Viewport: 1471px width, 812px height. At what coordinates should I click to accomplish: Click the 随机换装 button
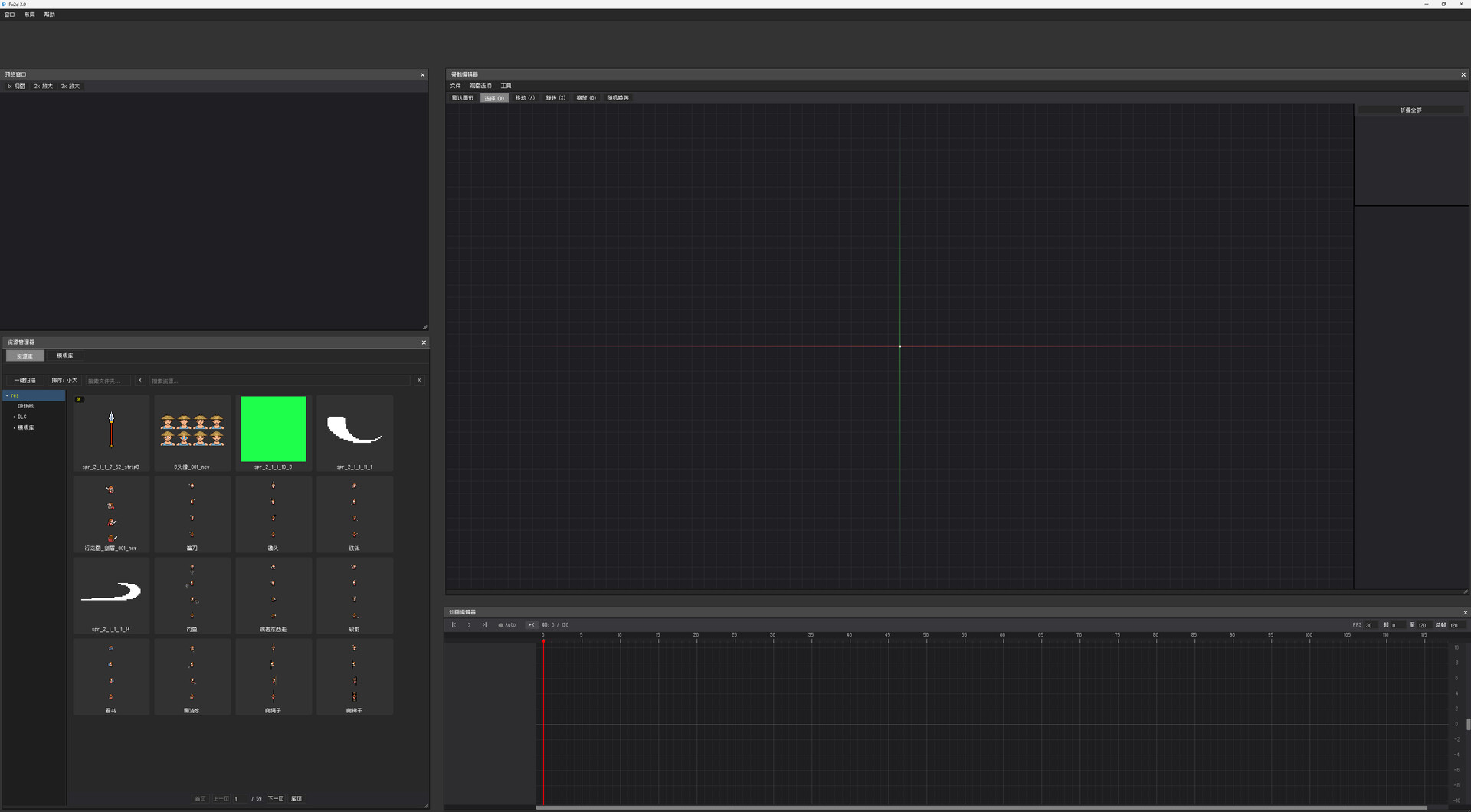click(x=618, y=98)
